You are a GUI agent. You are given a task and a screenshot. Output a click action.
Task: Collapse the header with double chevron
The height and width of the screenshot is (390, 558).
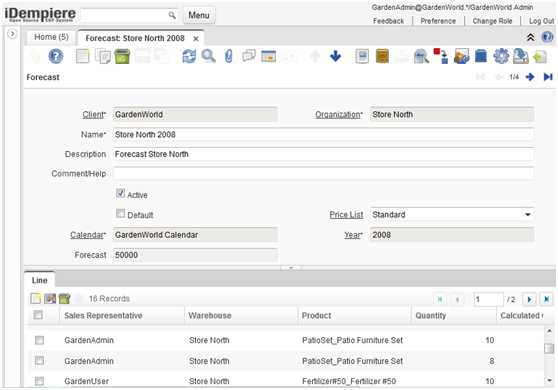coord(530,37)
